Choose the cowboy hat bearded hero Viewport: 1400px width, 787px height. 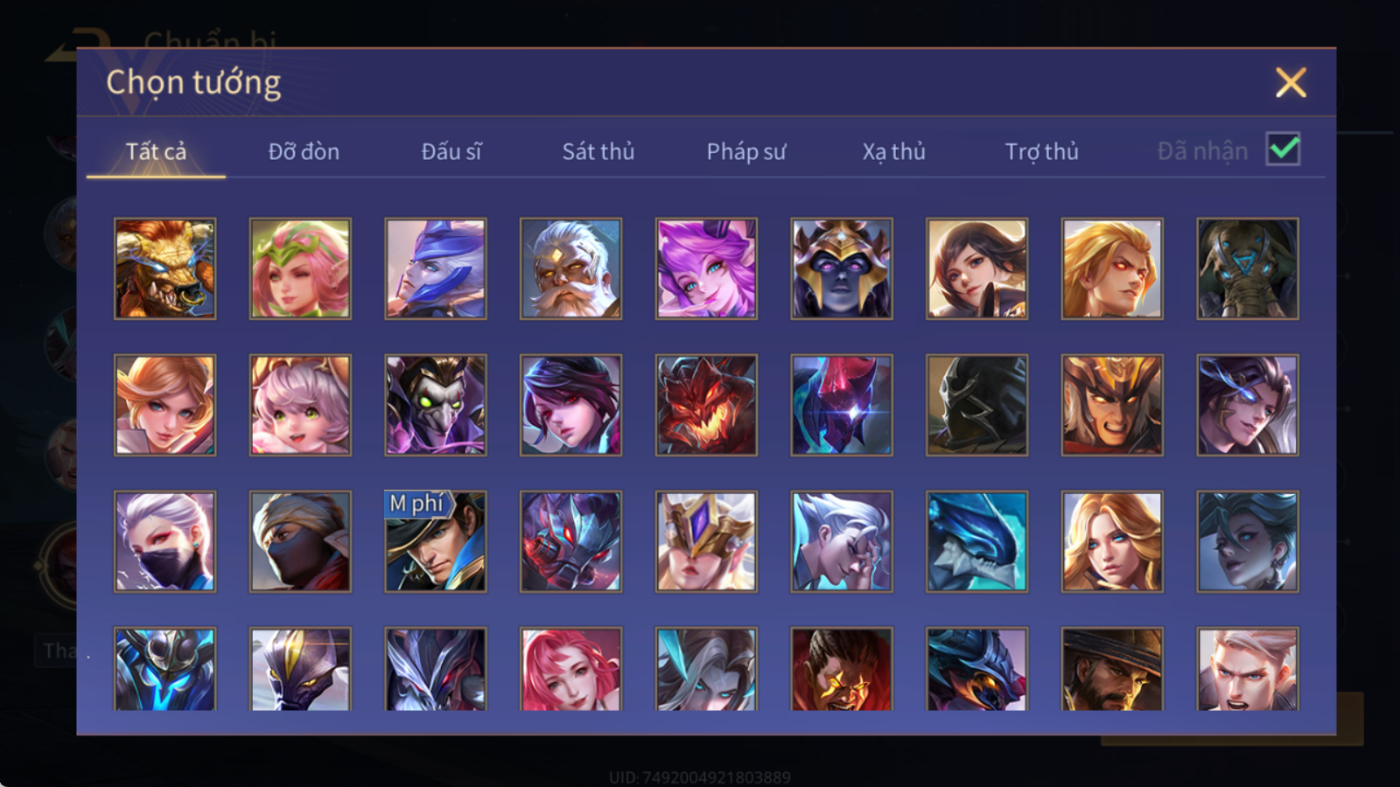tap(1112, 669)
